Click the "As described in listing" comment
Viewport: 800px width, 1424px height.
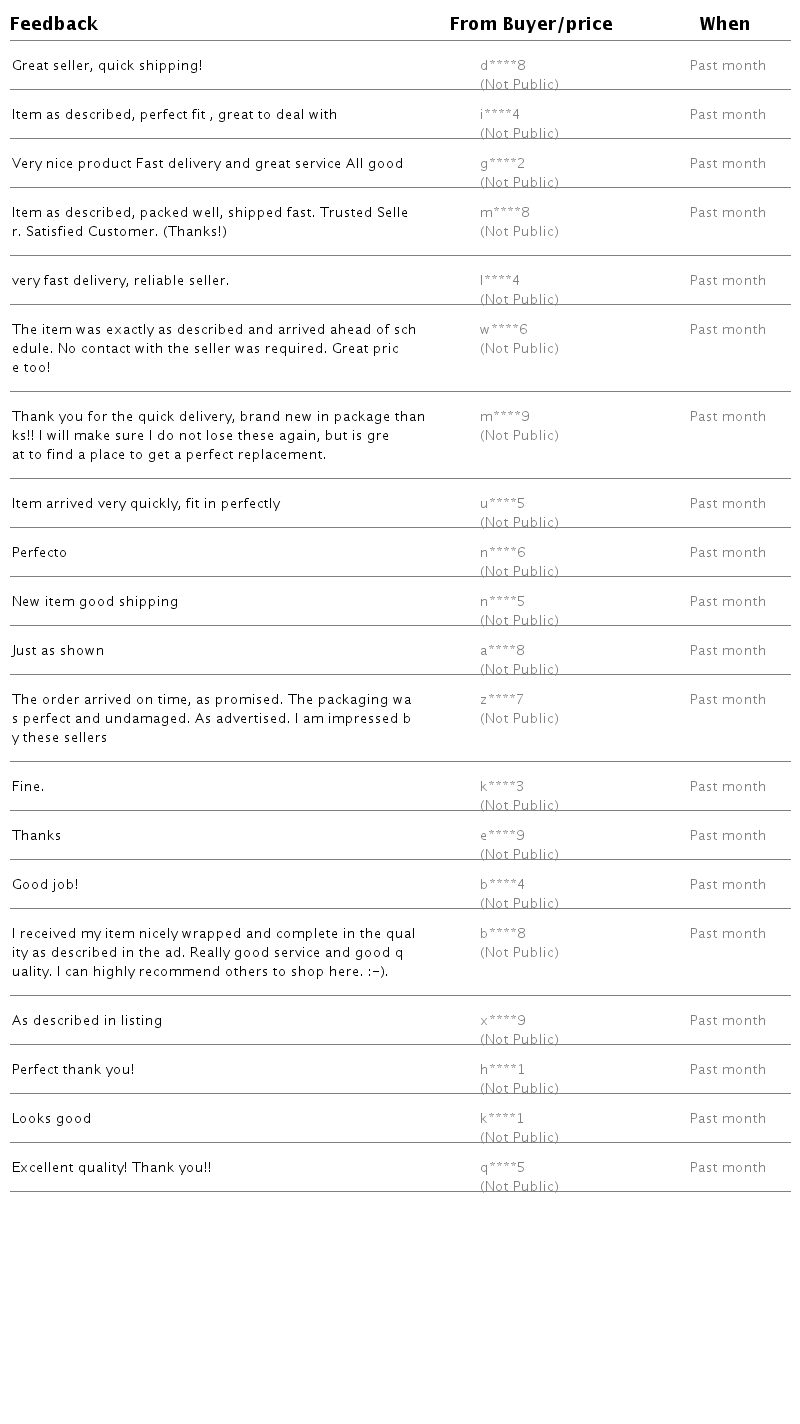[87, 1021]
